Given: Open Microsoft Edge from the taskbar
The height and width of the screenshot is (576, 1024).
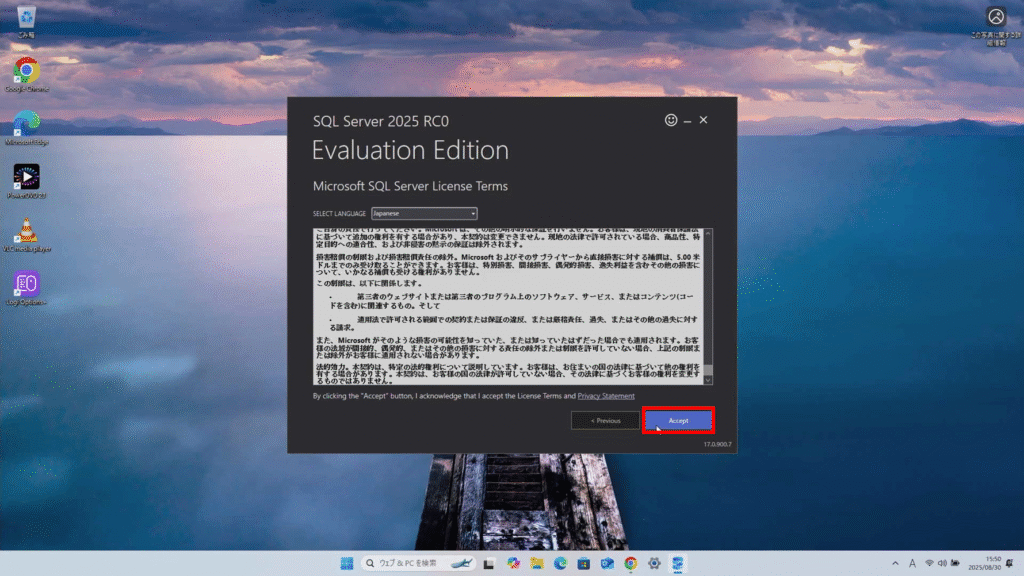Looking at the screenshot, I should click(x=560, y=563).
